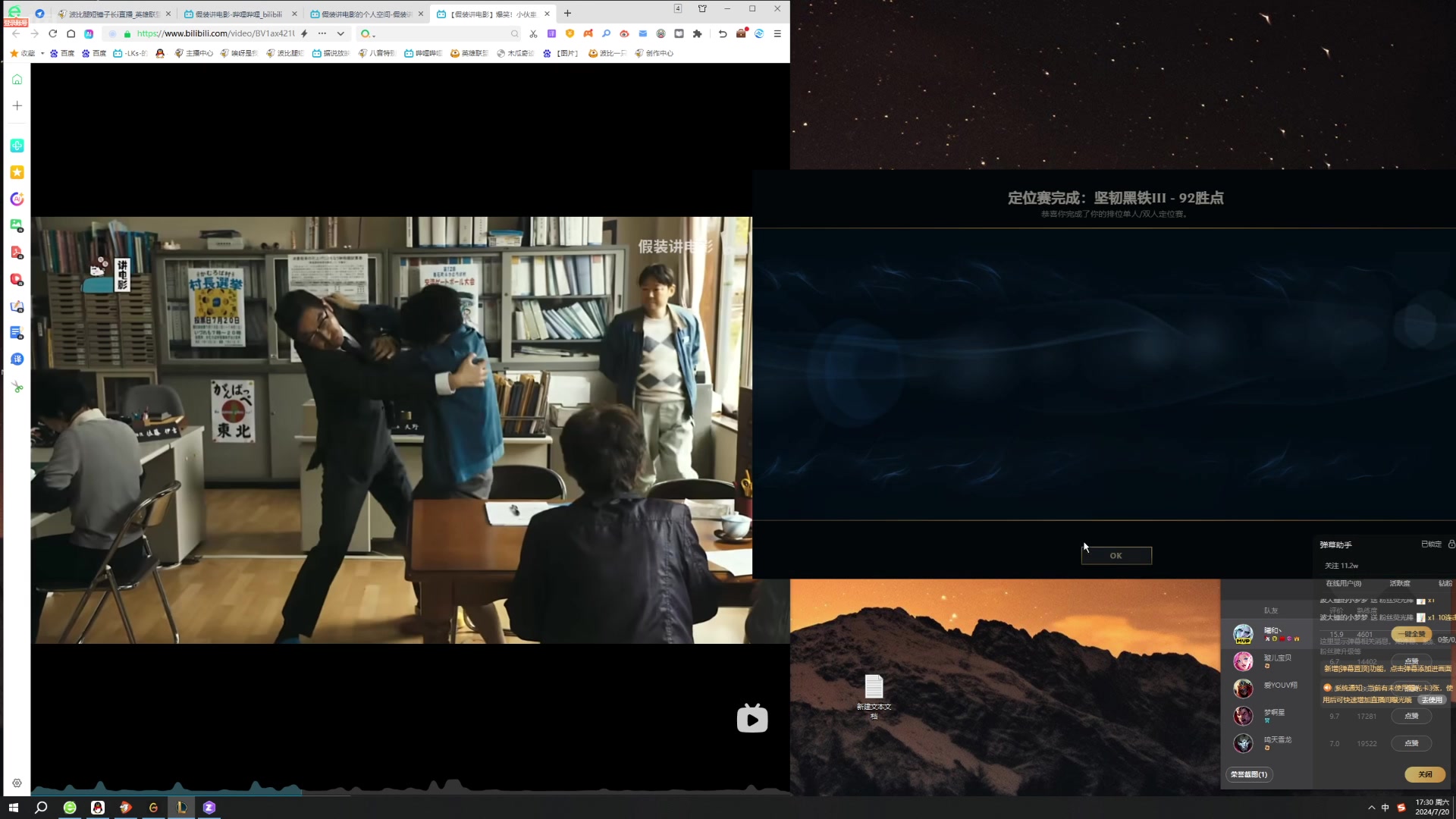The height and width of the screenshot is (819, 1456).
Task: Select teammate 爱YOUV翔 row
Action: click(x=1266, y=688)
